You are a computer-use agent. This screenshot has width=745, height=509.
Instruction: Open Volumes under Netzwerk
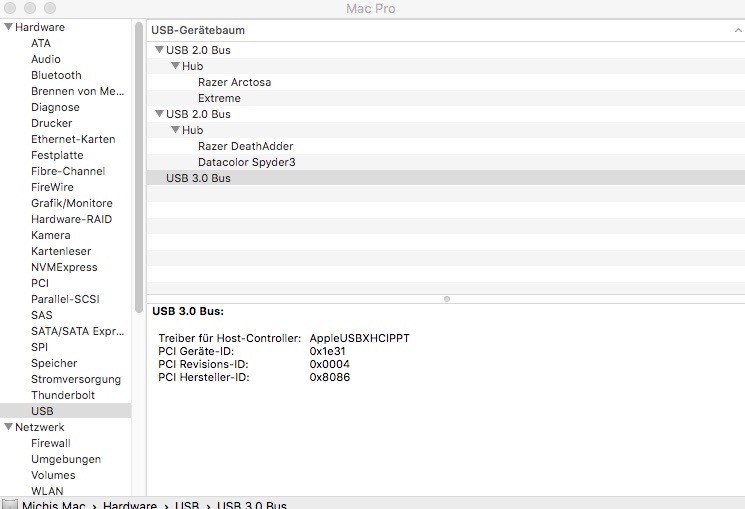point(53,475)
